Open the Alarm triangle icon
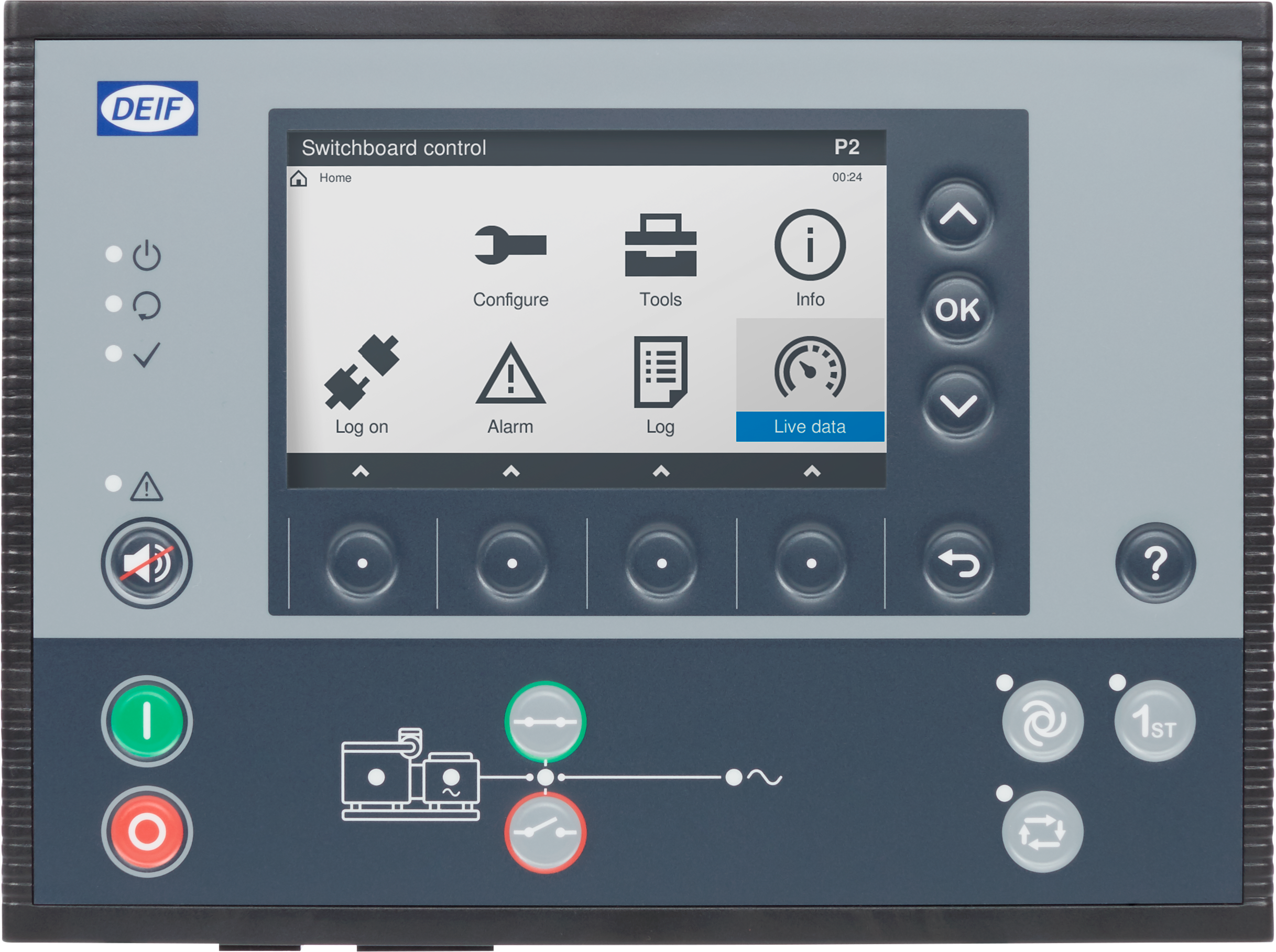Screen dimensions: 1276x952 point(510,374)
